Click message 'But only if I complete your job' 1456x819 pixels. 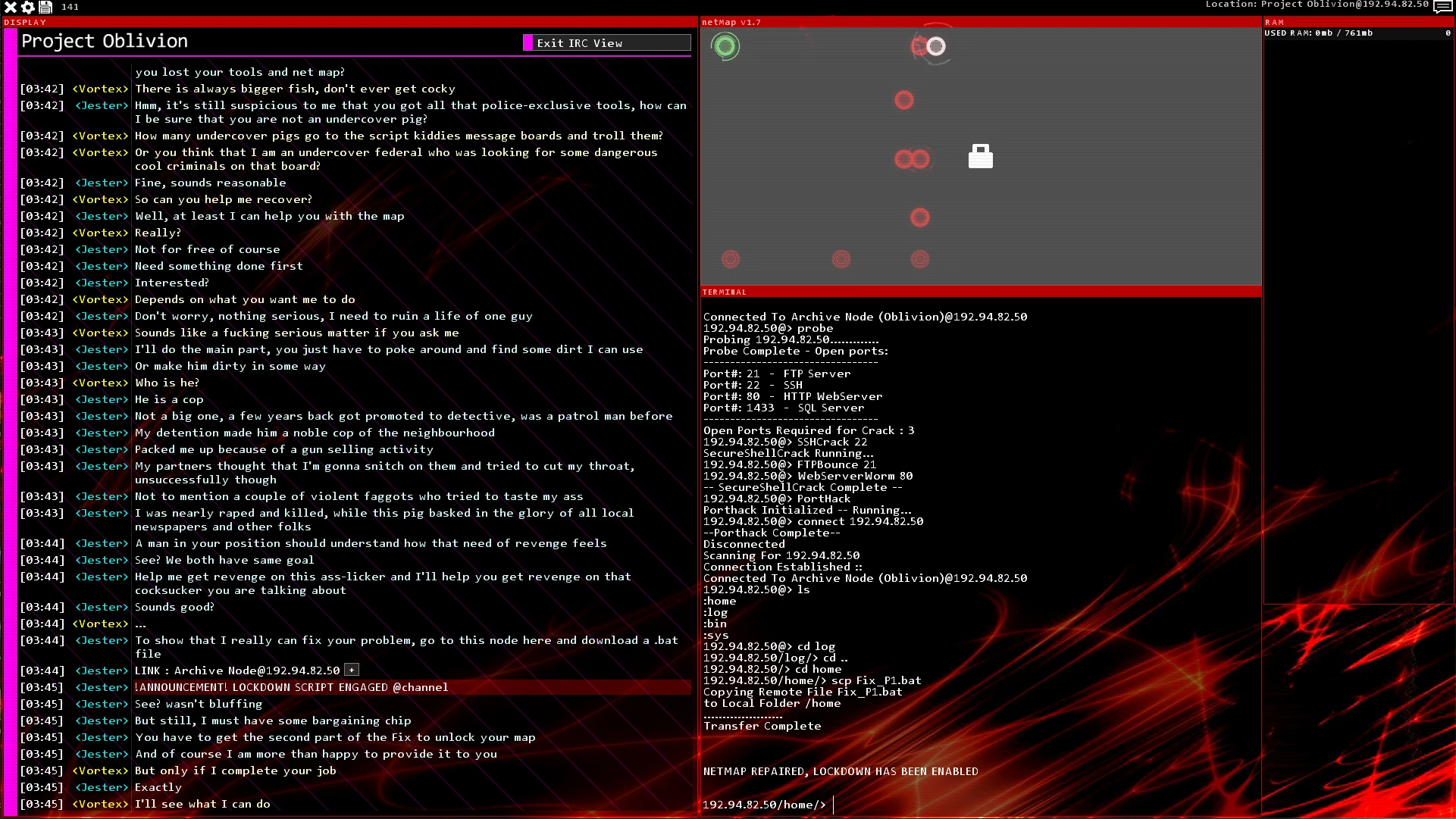(x=236, y=771)
